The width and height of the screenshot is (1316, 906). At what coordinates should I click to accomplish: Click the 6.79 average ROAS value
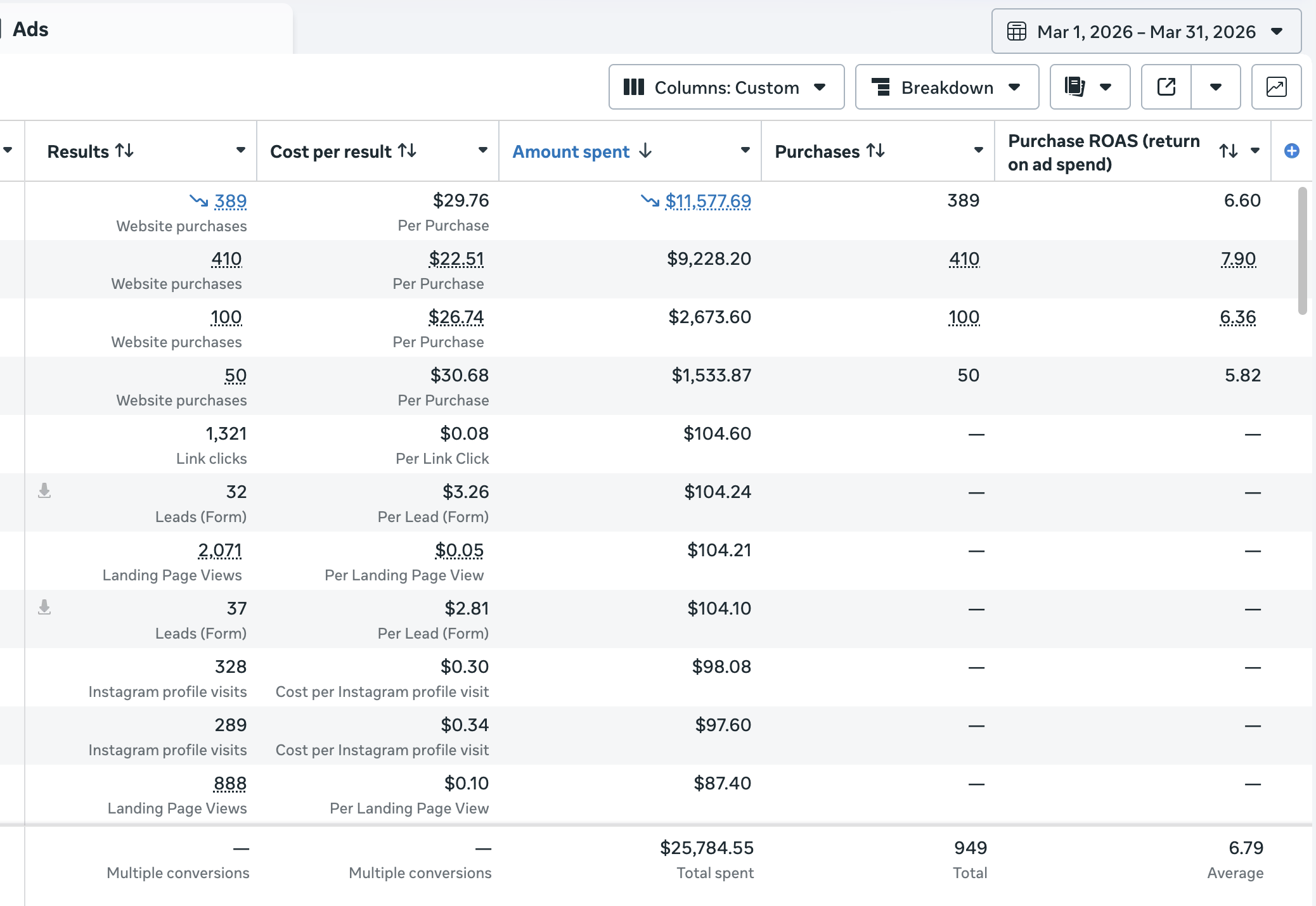(1246, 848)
